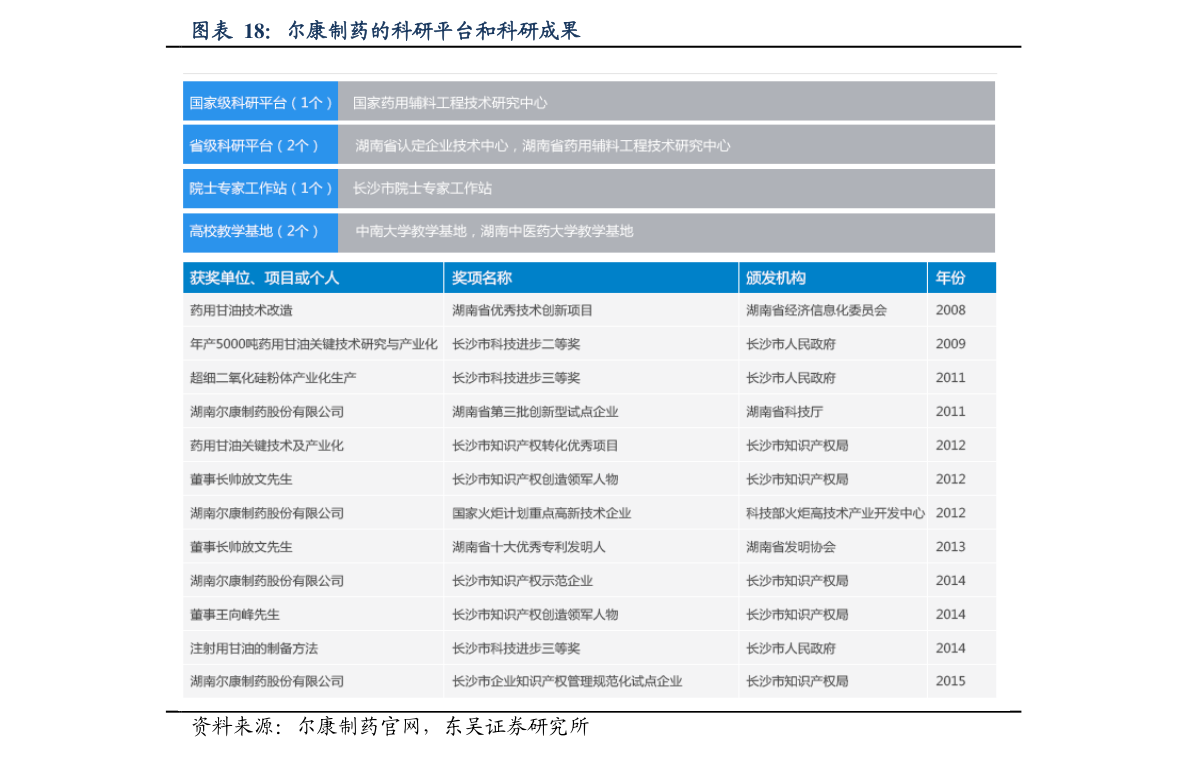The image size is (1191, 758).
Task: Select the cell '长沙市科技进步二等奖'
Action: pyautogui.click(x=516, y=344)
